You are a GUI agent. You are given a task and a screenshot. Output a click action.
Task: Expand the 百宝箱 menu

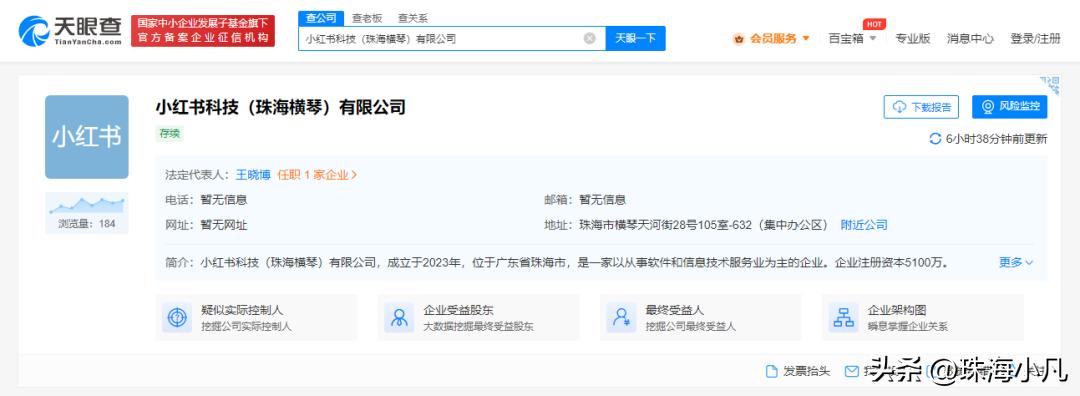(x=853, y=39)
